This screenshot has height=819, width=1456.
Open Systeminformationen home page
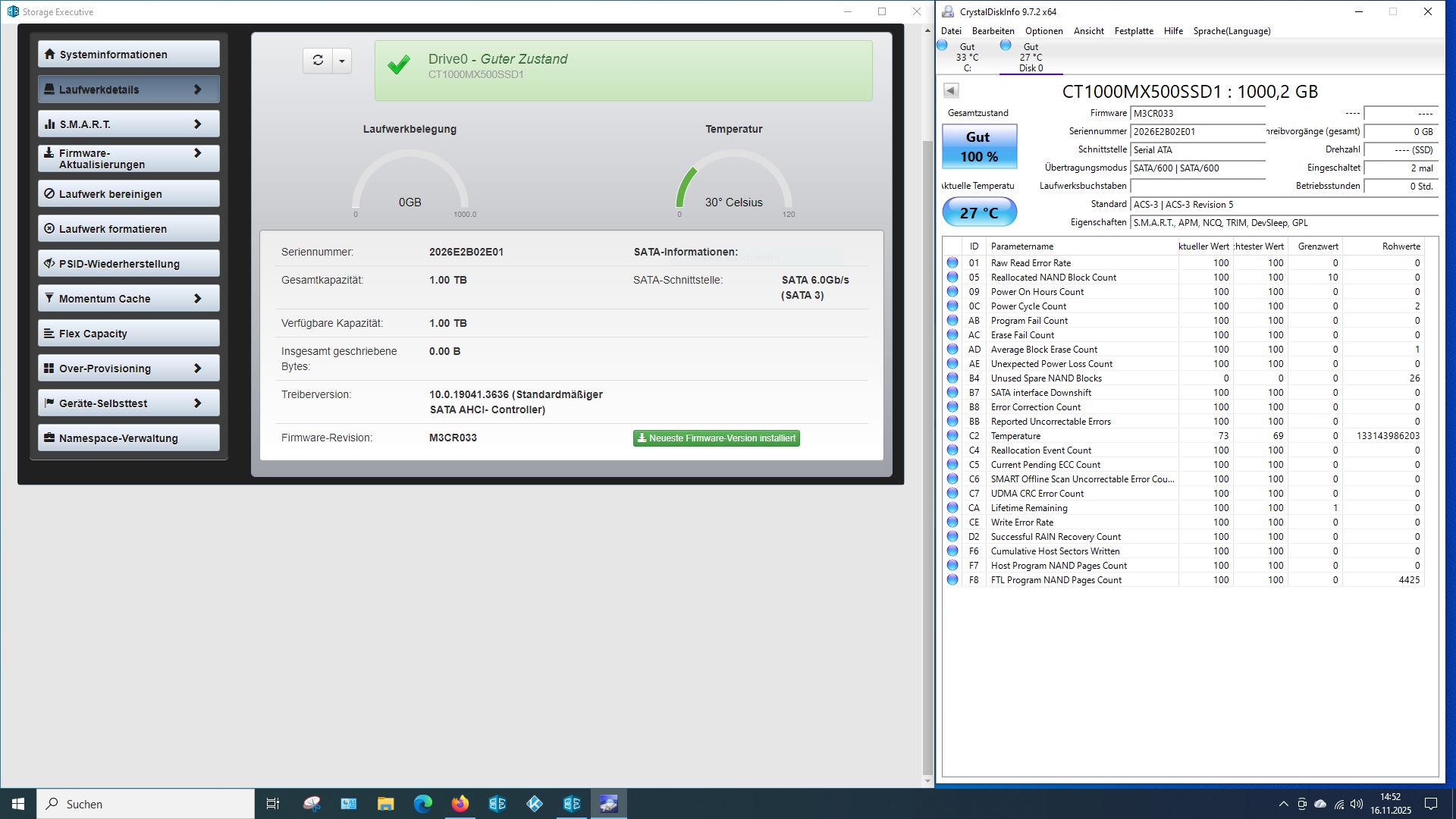click(128, 55)
